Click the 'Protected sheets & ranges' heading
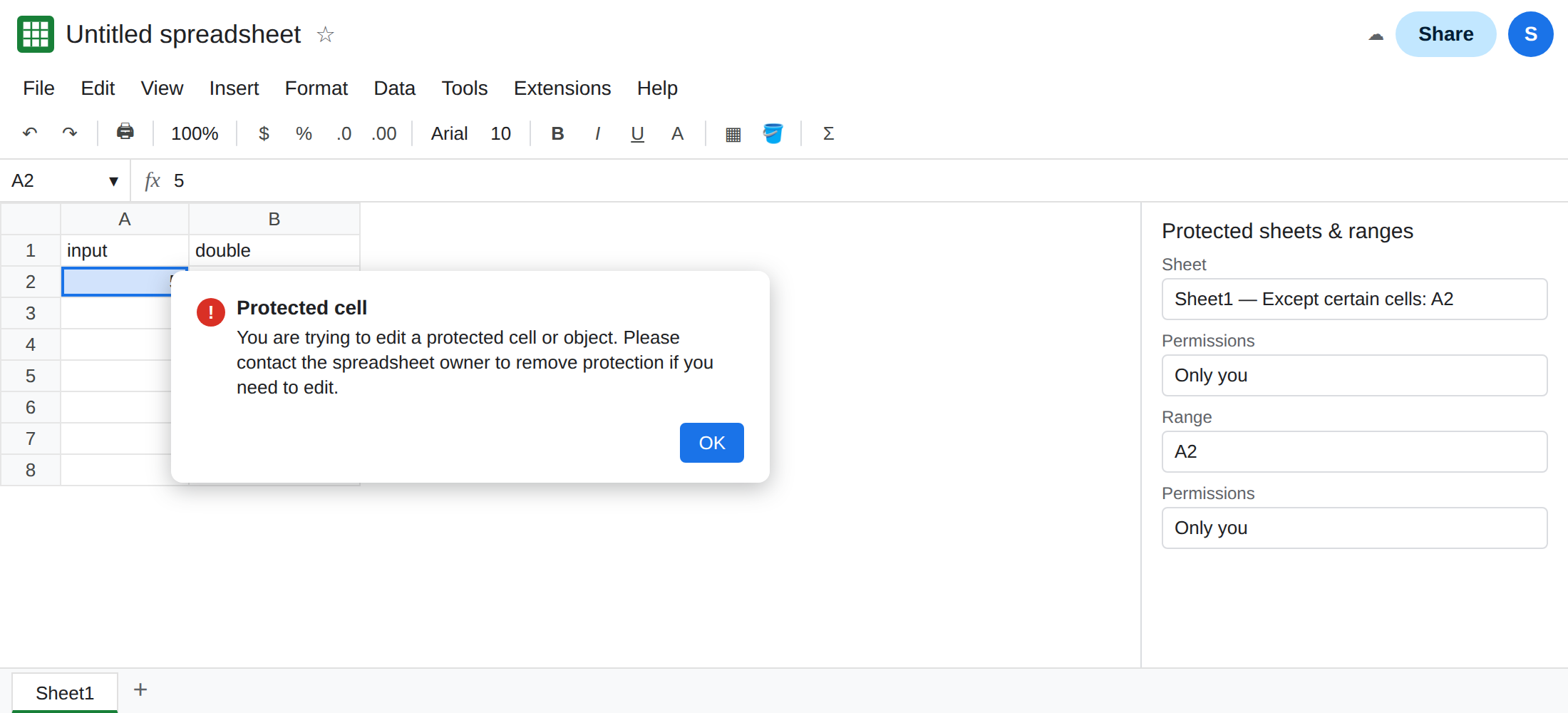Screen dimensions: 1568x713 [x=1287, y=231]
